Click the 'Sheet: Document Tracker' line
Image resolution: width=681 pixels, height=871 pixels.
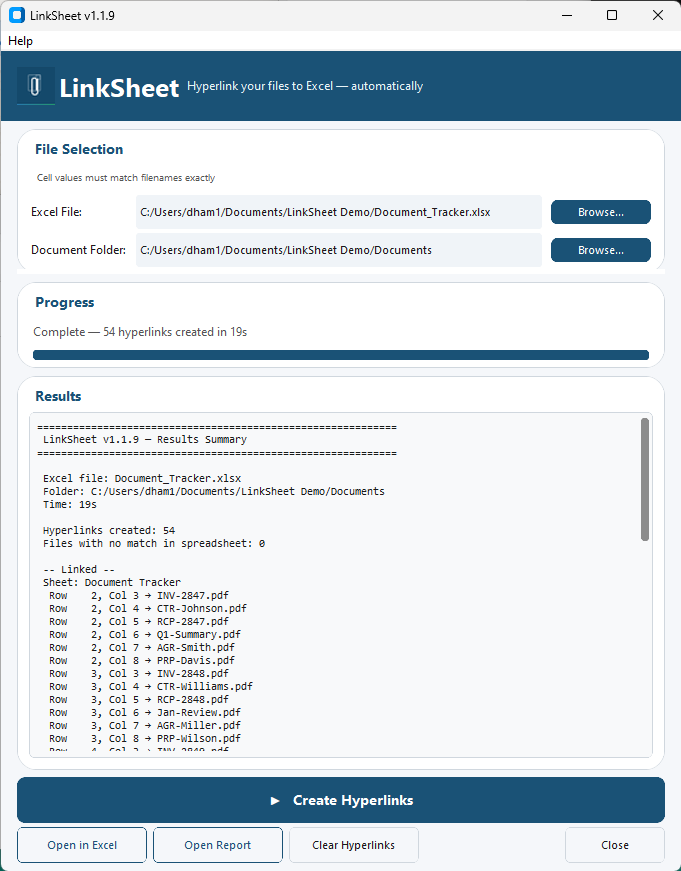point(112,582)
